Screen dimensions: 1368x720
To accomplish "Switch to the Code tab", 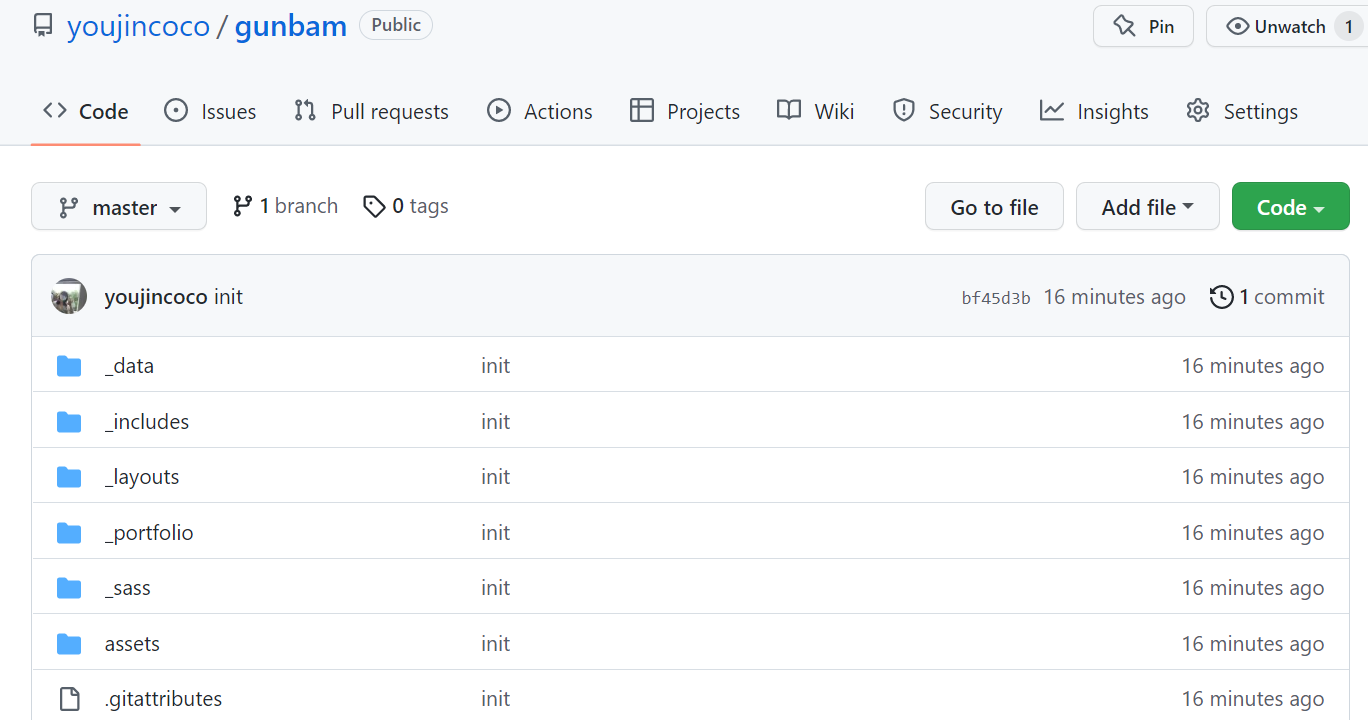I will [x=86, y=111].
